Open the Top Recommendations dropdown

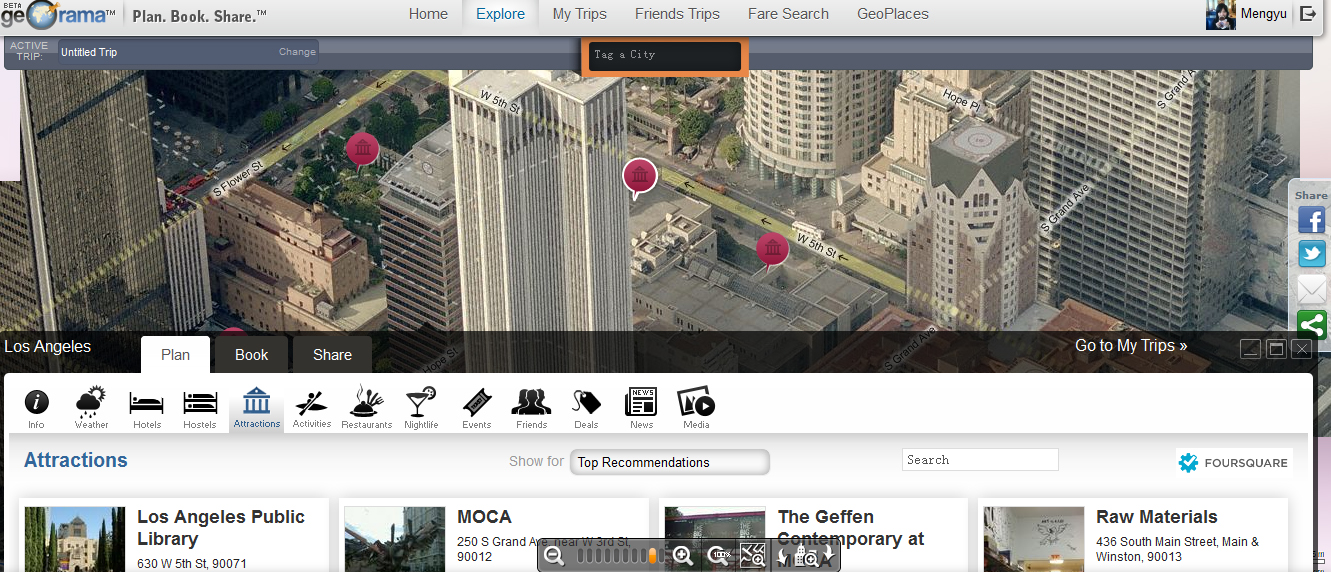point(669,462)
